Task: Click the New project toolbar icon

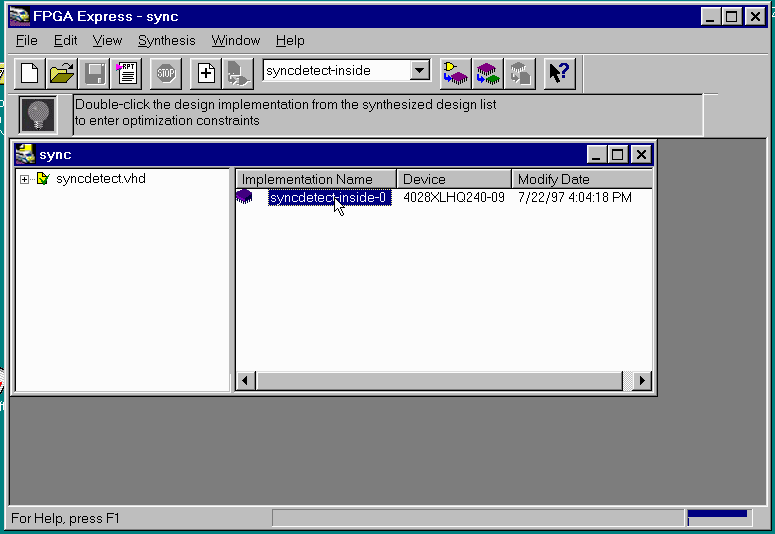Action: tap(30, 73)
